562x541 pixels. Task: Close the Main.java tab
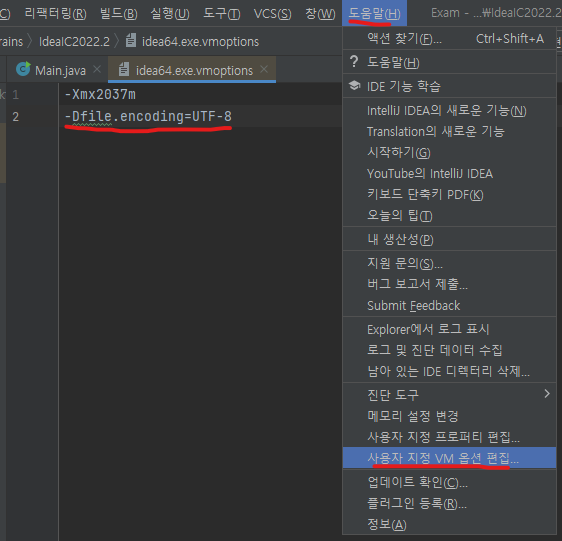tap(97, 69)
